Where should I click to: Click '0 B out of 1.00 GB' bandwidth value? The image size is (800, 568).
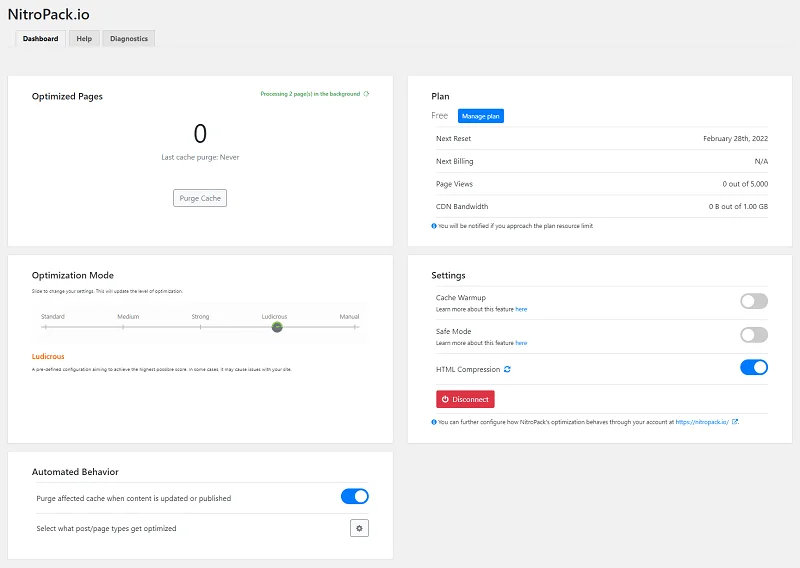[738, 206]
